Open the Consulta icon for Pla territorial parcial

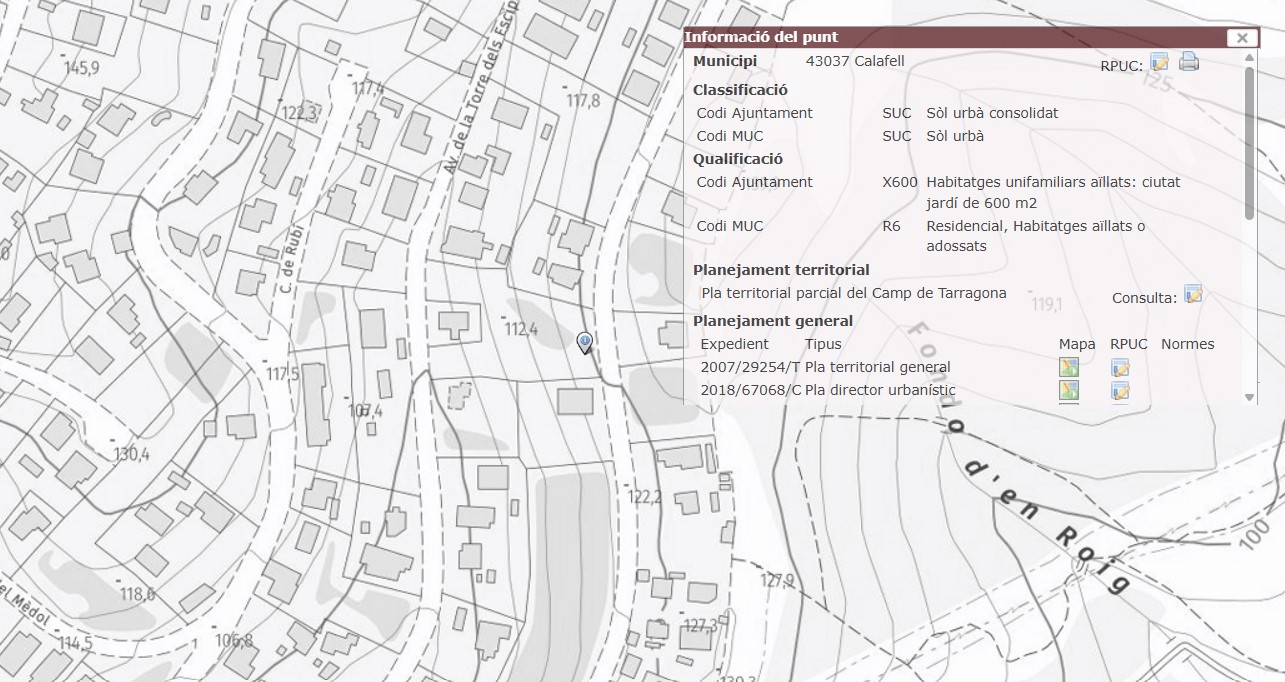[x=1193, y=294]
